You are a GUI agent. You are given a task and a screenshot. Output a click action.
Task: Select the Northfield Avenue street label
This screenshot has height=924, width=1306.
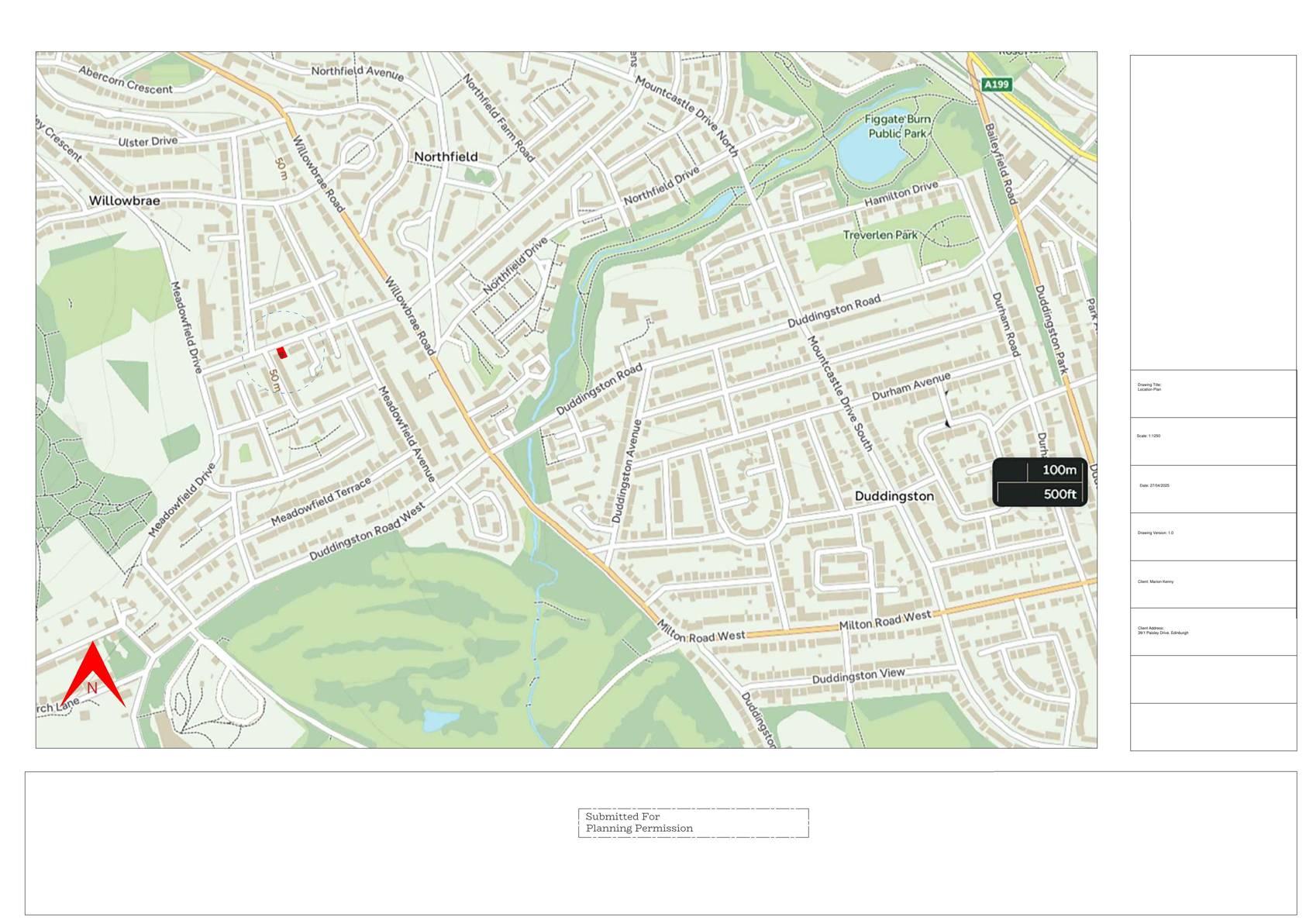point(357,73)
